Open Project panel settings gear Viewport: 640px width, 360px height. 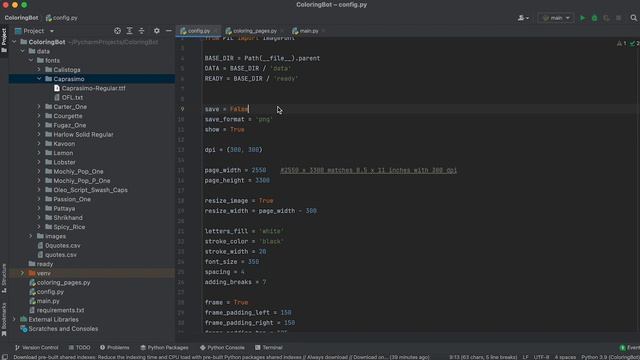[x=157, y=31]
